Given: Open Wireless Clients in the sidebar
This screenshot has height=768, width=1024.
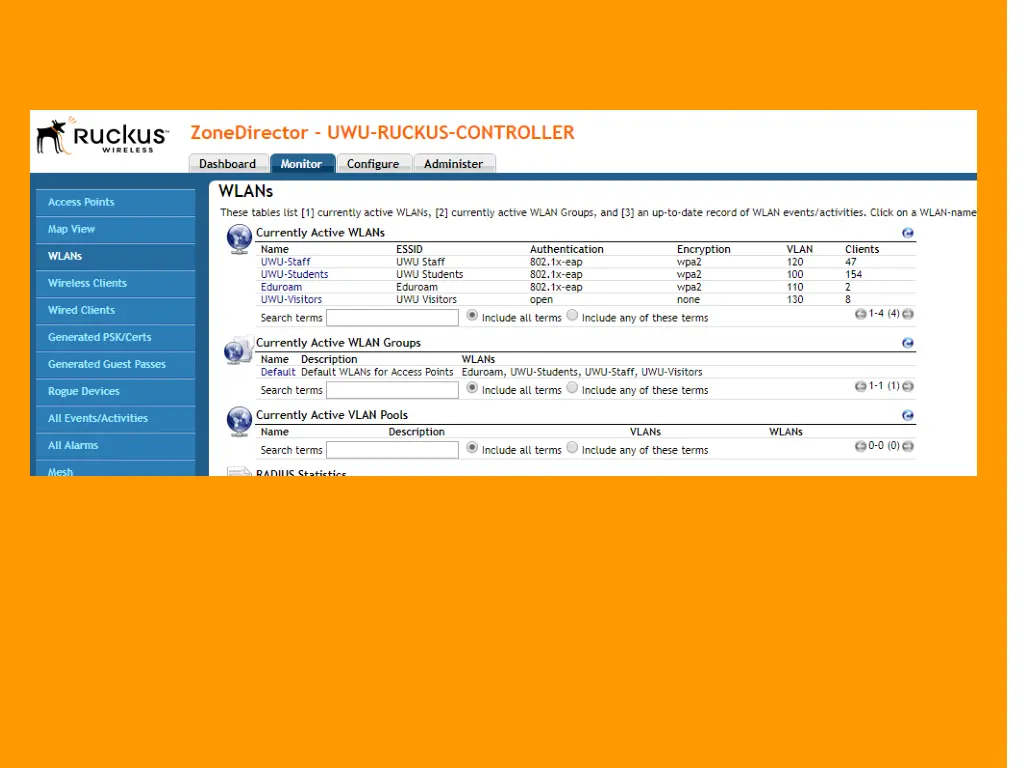Looking at the screenshot, I should click(87, 283).
